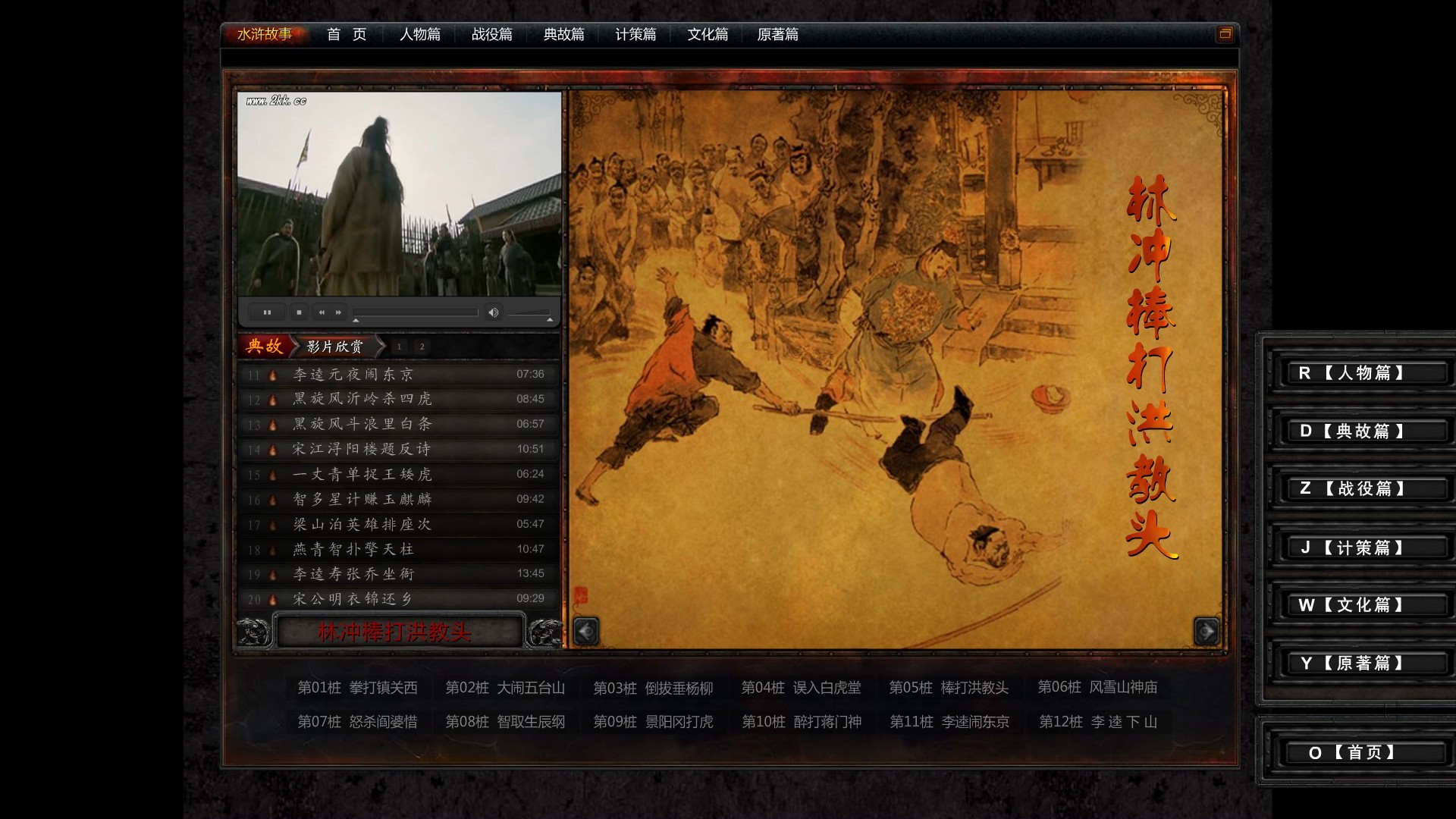Stop the video player
This screenshot has height=819, width=1456.
pyautogui.click(x=299, y=312)
